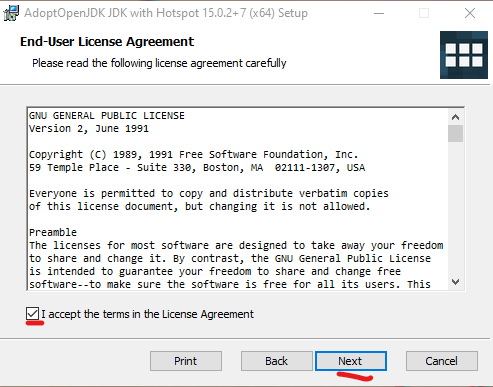Click the license scrollbar thumb
Screen dimensions: 493x387
coord(455,133)
